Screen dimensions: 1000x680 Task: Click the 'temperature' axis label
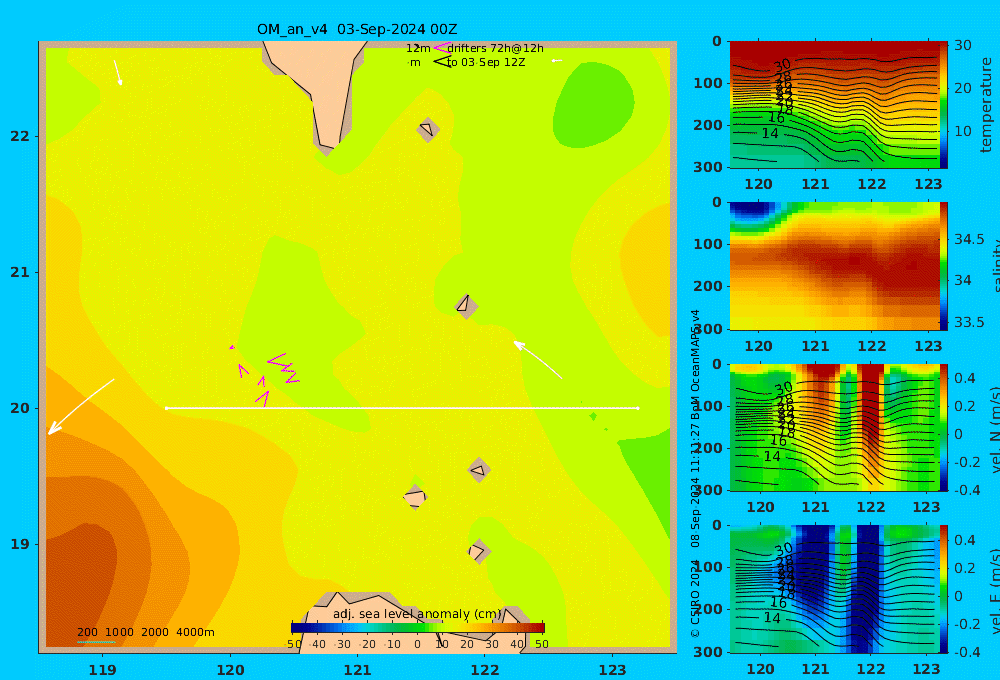(986, 105)
